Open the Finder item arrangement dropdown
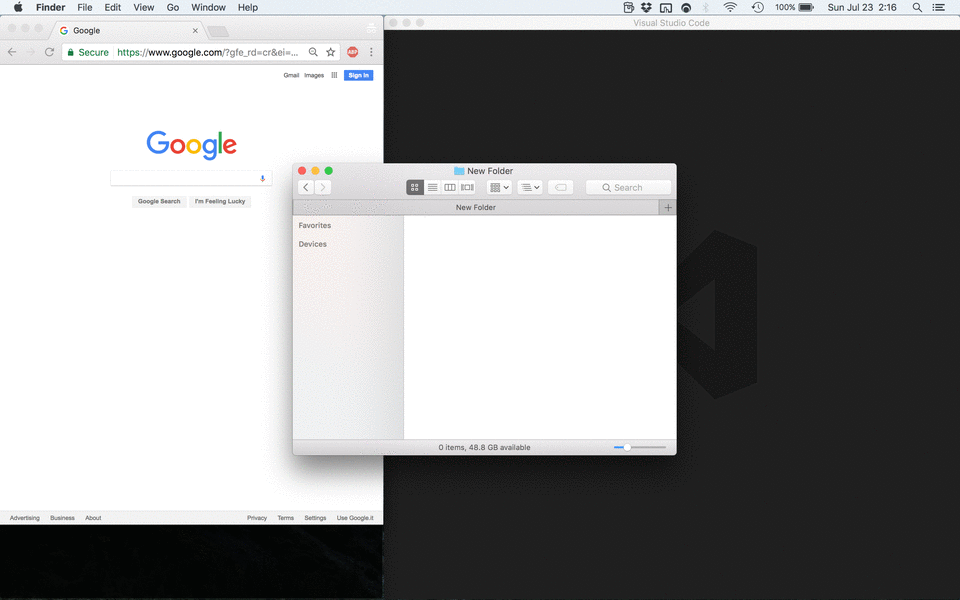 click(499, 187)
